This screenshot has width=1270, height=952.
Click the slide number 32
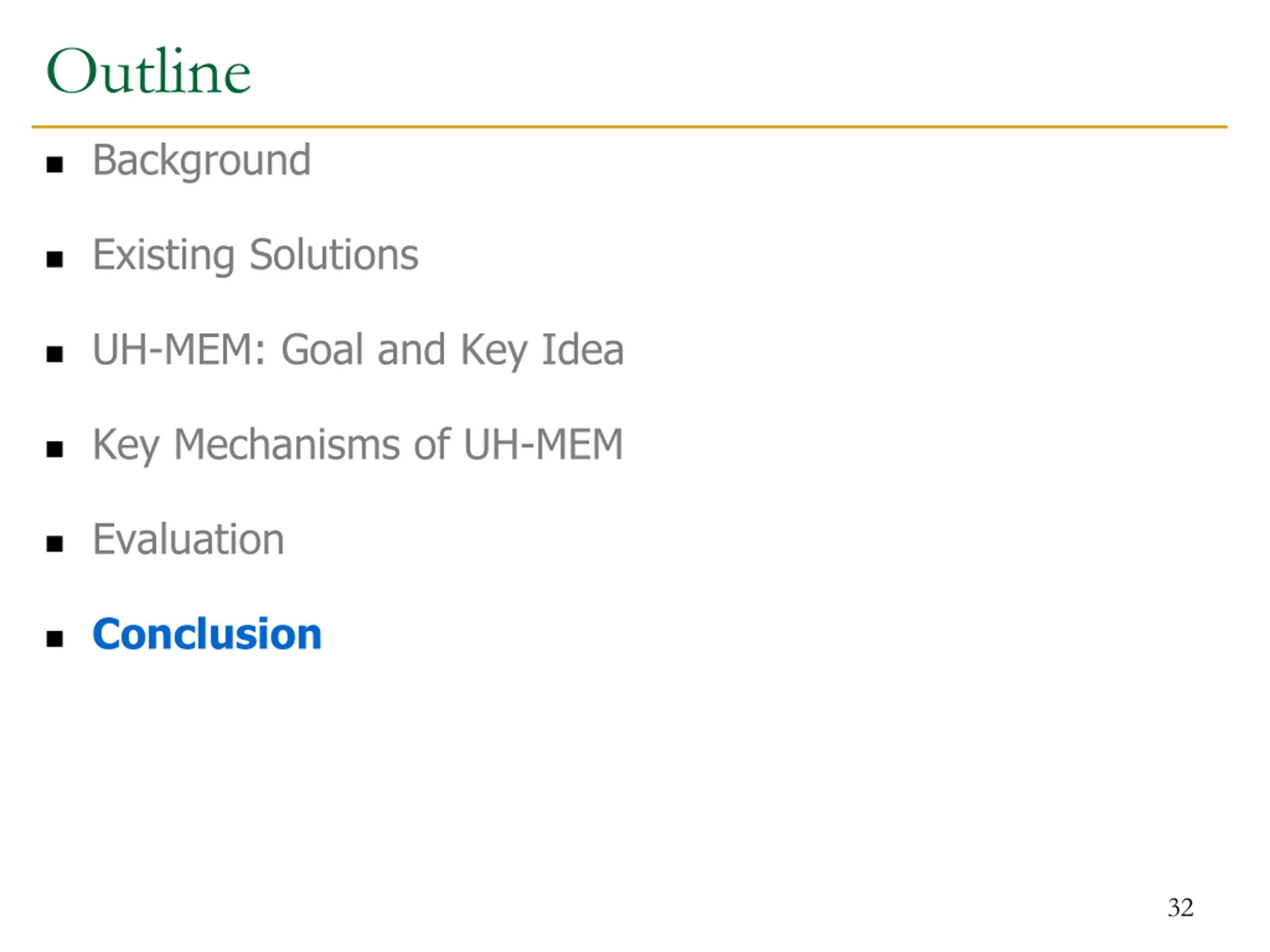[x=1180, y=907]
